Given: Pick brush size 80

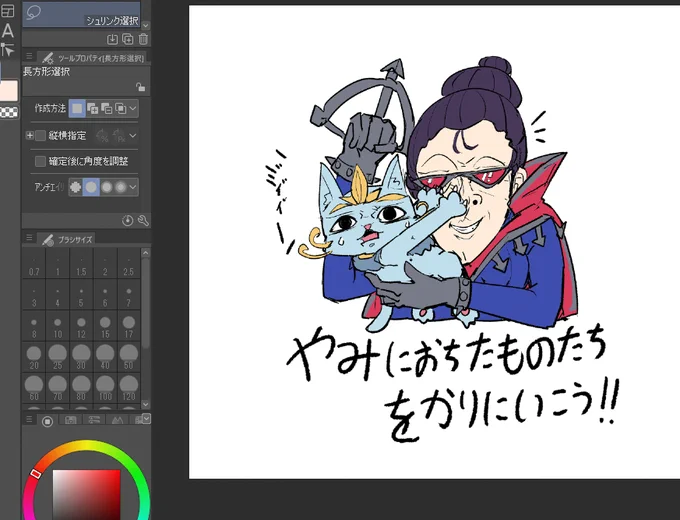Looking at the screenshot, I should (x=81, y=388).
